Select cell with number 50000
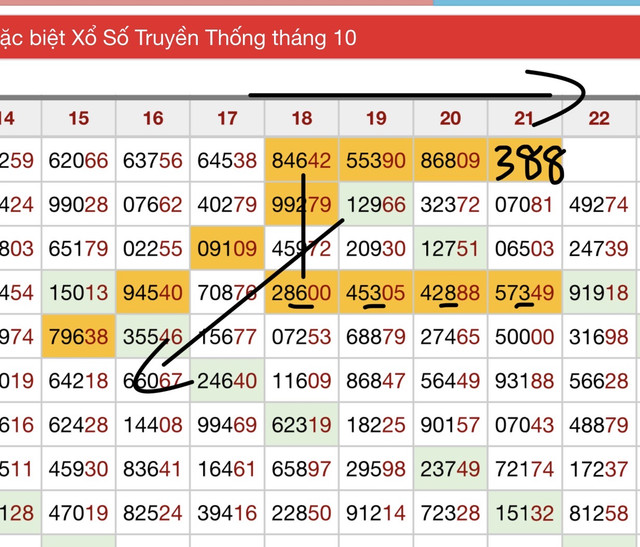The image size is (640, 547). coord(524,336)
